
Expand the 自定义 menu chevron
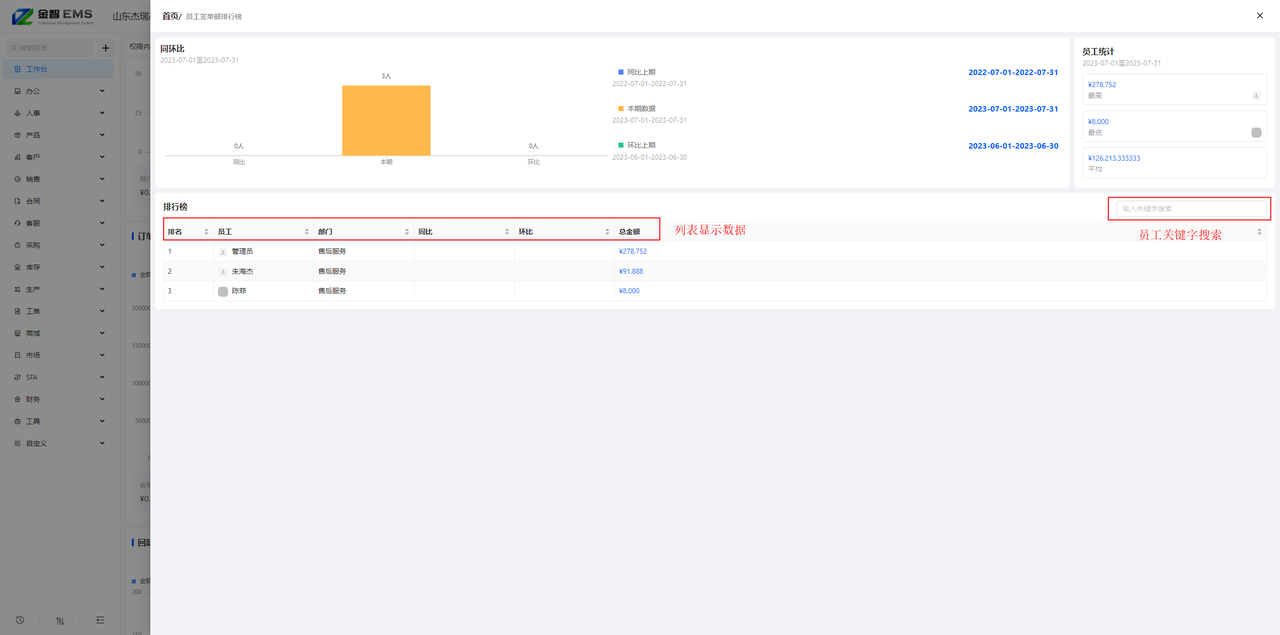click(102, 443)
